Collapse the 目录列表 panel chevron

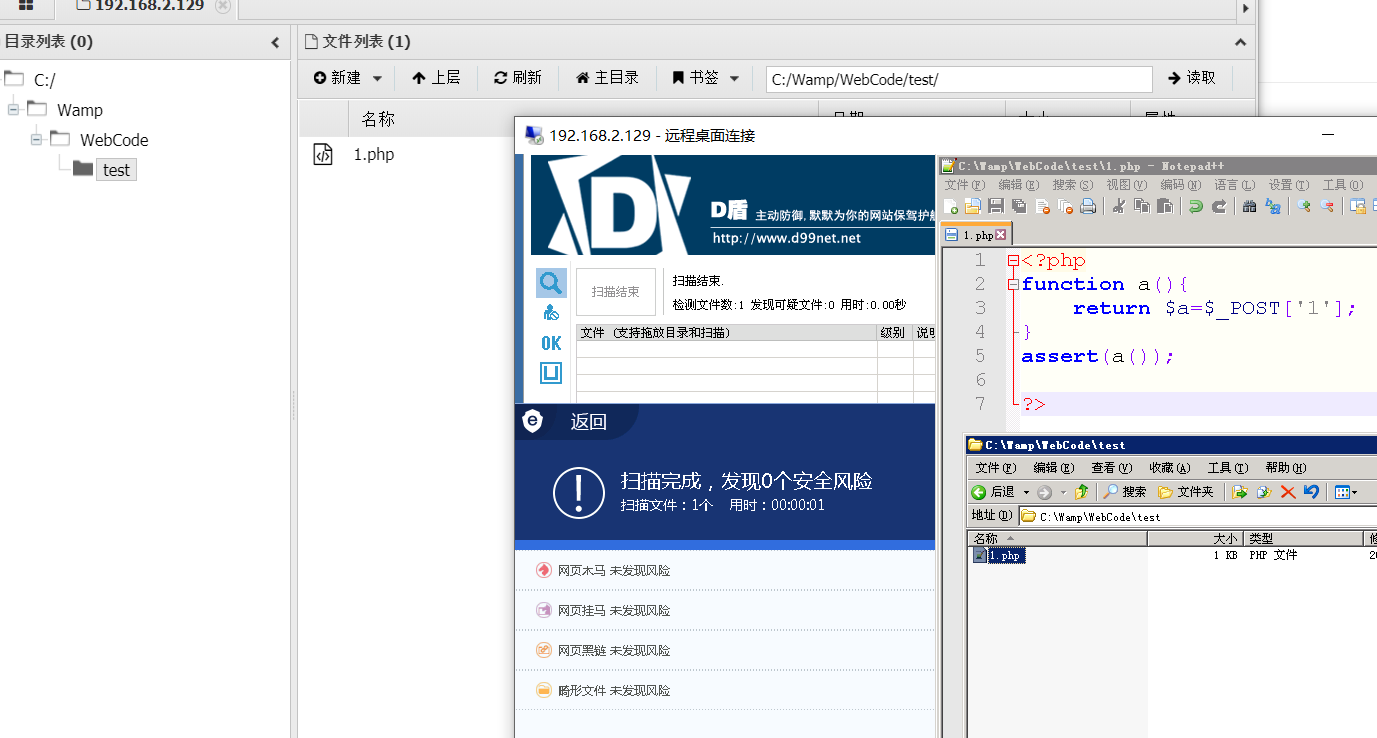276,42
